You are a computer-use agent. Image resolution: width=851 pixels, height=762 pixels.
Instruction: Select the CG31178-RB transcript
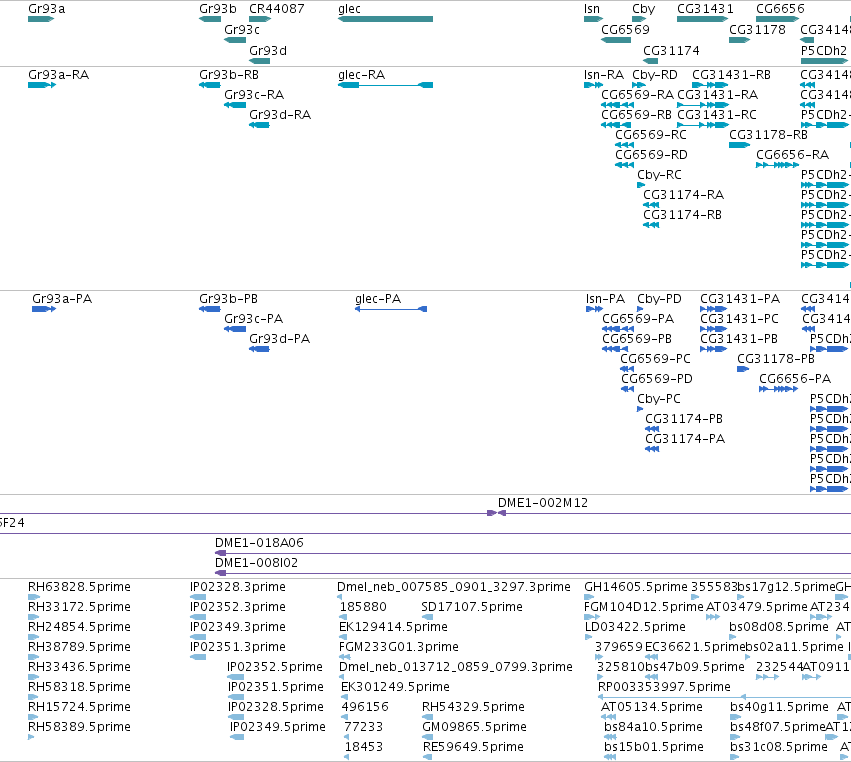[768, 135]
